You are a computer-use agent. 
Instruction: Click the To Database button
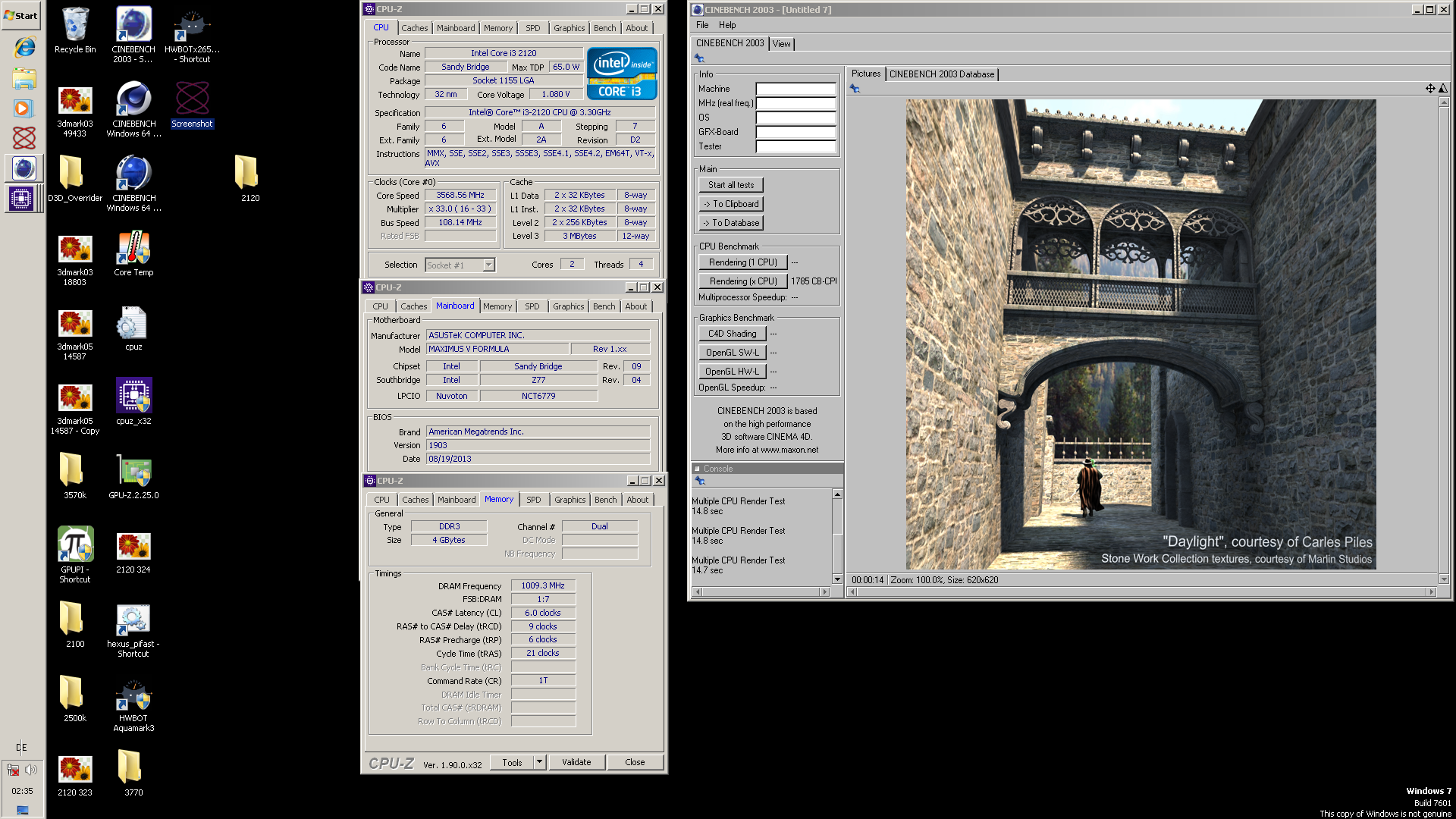731,223
